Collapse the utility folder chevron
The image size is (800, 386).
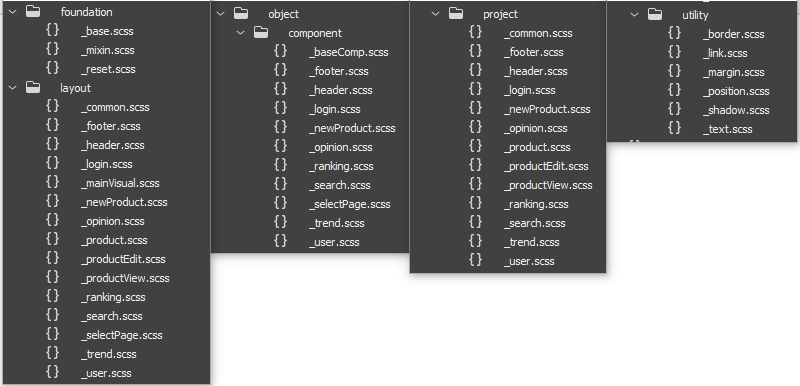point(635,15)
